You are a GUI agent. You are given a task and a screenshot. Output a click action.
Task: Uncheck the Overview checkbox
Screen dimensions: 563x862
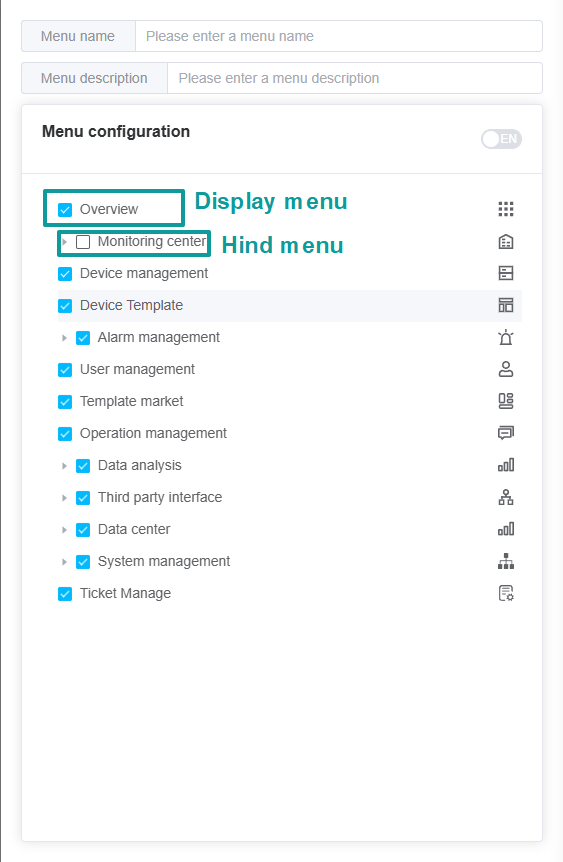tap(65, 210)
